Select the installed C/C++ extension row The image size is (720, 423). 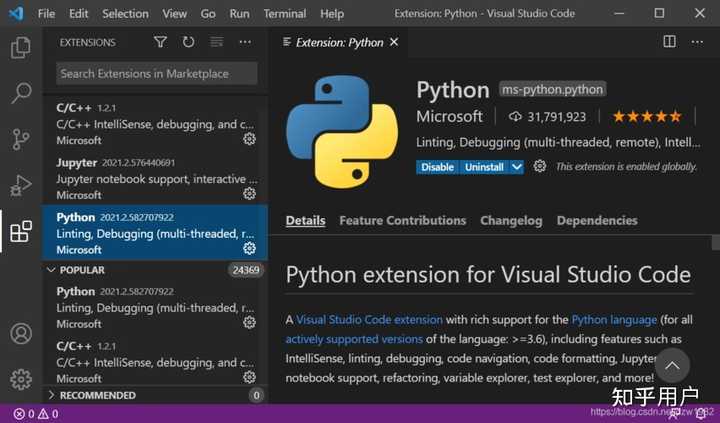point(155,124)
